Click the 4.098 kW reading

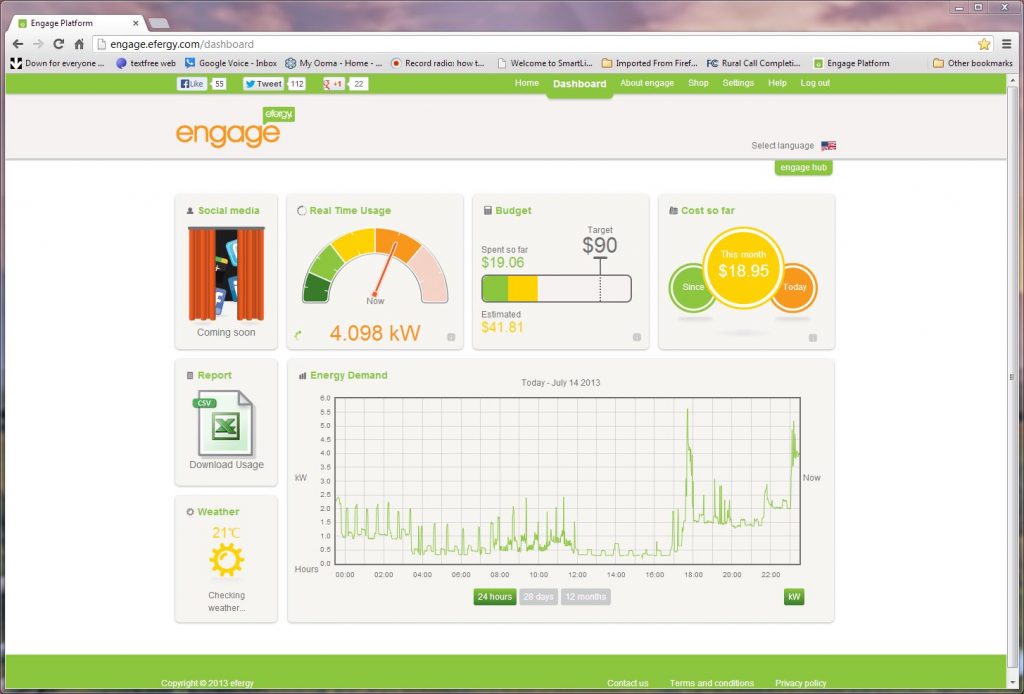(374, 333)
